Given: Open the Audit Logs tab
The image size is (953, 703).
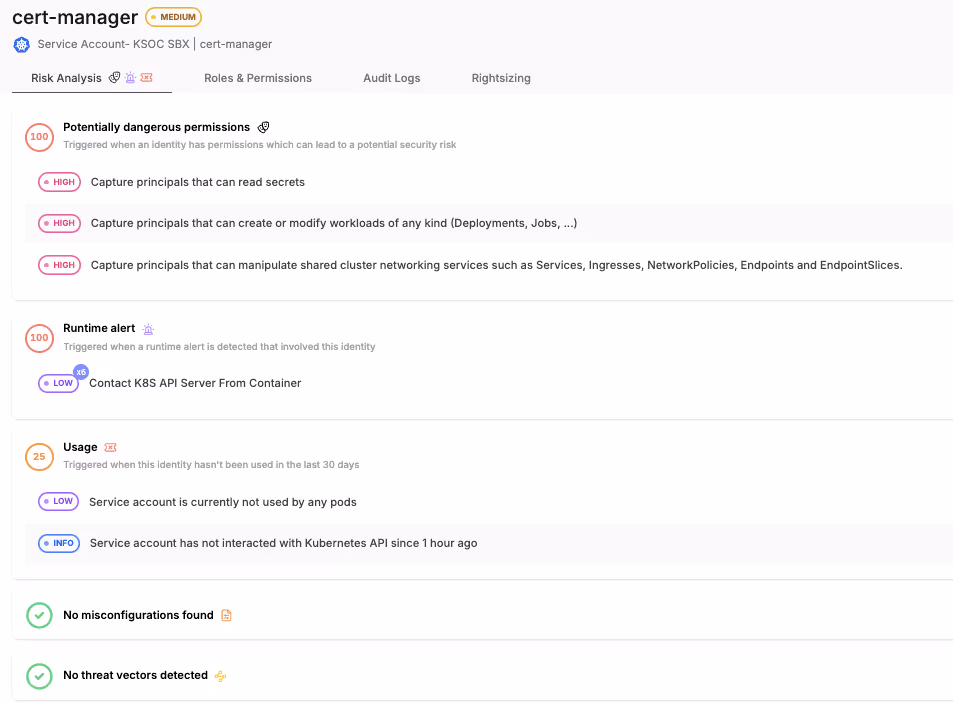Looking at the screenshot, I should 391,78.
